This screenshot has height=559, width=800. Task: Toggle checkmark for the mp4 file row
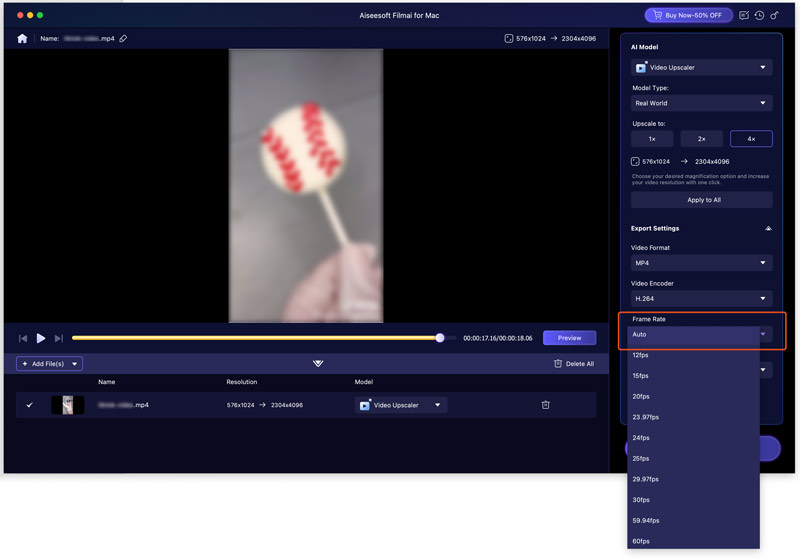click(30, 405)
